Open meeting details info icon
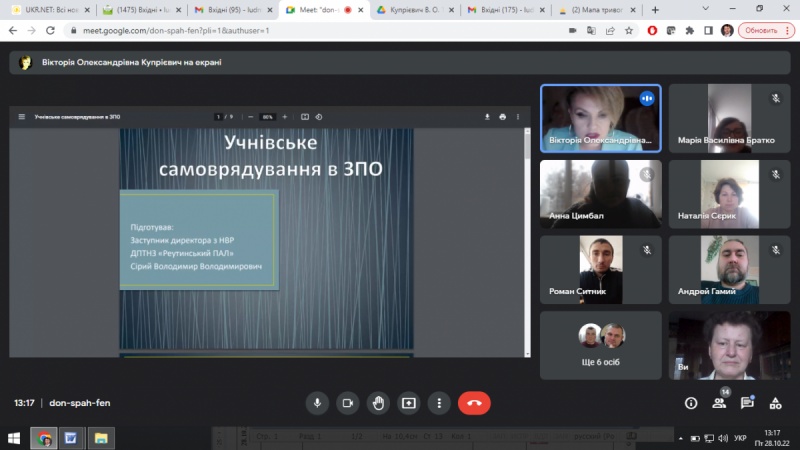Screen dimensions: 800x450 coord(691,403)
